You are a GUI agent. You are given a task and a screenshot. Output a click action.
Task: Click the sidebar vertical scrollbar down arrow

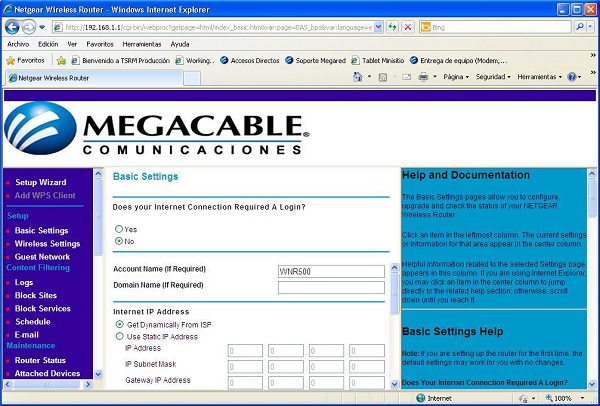pos(98,374)
